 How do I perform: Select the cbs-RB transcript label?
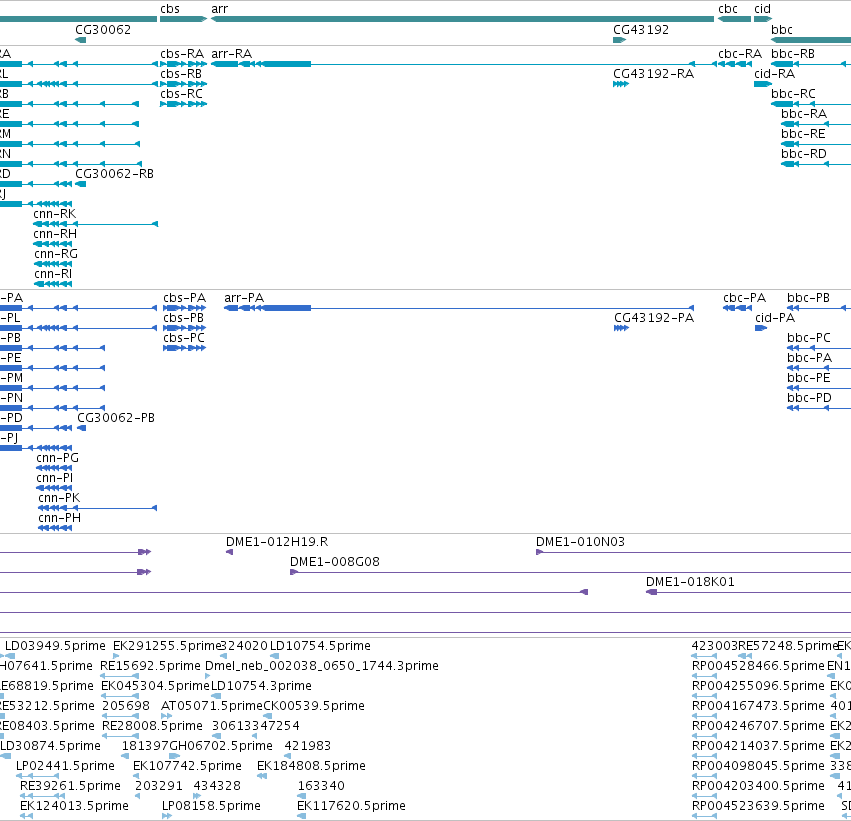pyautogui.click(x=181, y=74)
